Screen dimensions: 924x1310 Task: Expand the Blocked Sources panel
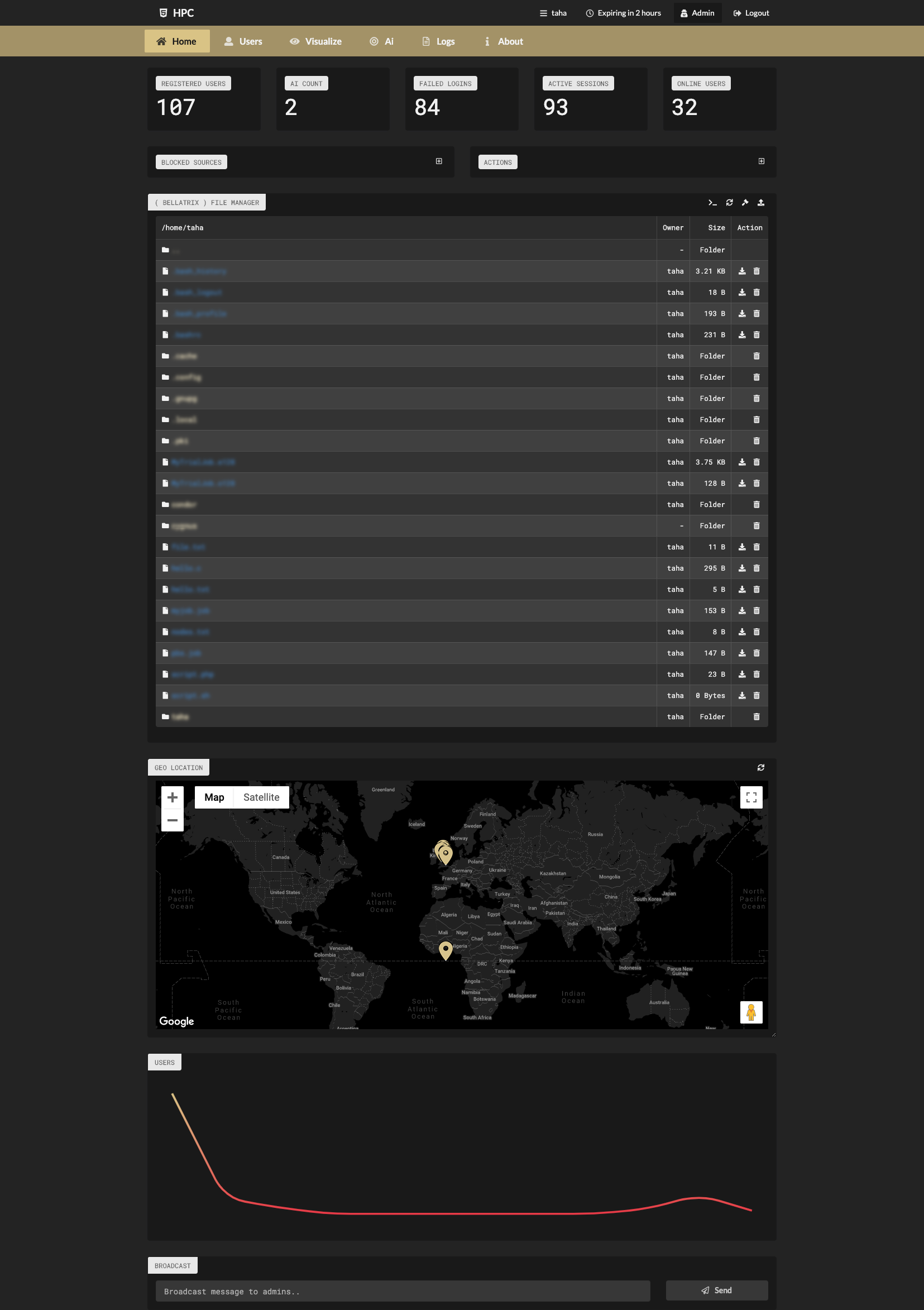coord(439,161)
